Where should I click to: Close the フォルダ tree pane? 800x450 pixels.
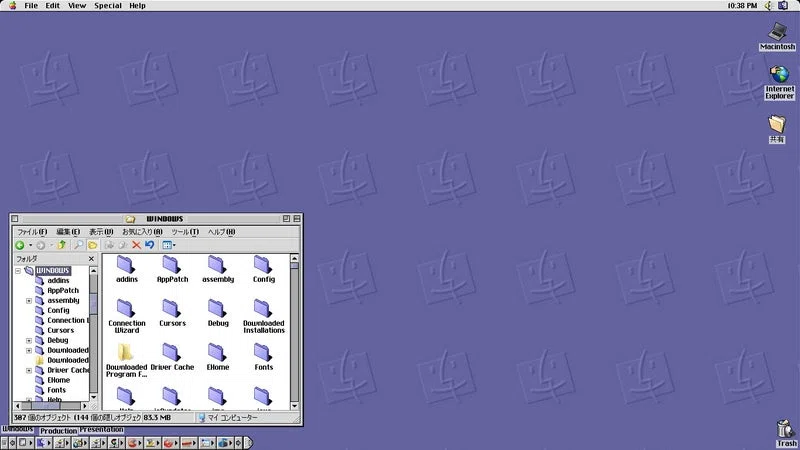click(x=91, y=259)
